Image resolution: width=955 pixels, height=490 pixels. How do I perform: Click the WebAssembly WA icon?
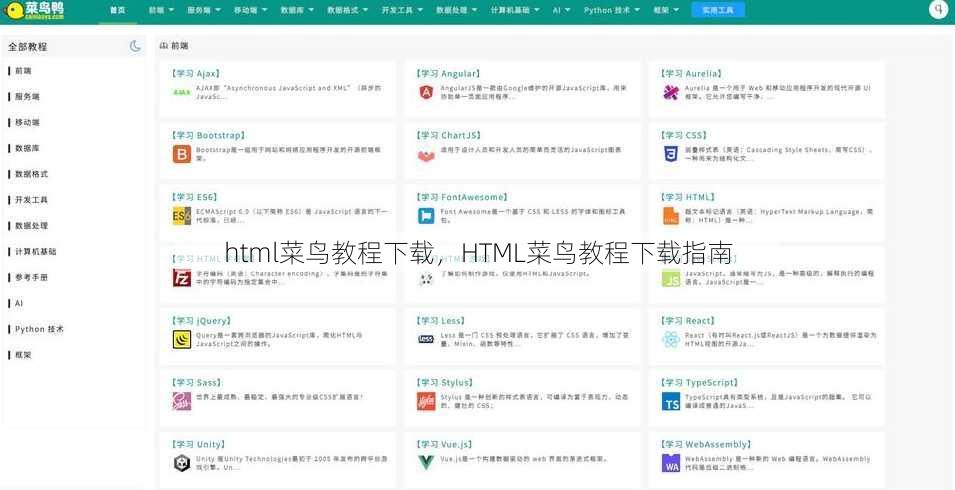(671, 463)
